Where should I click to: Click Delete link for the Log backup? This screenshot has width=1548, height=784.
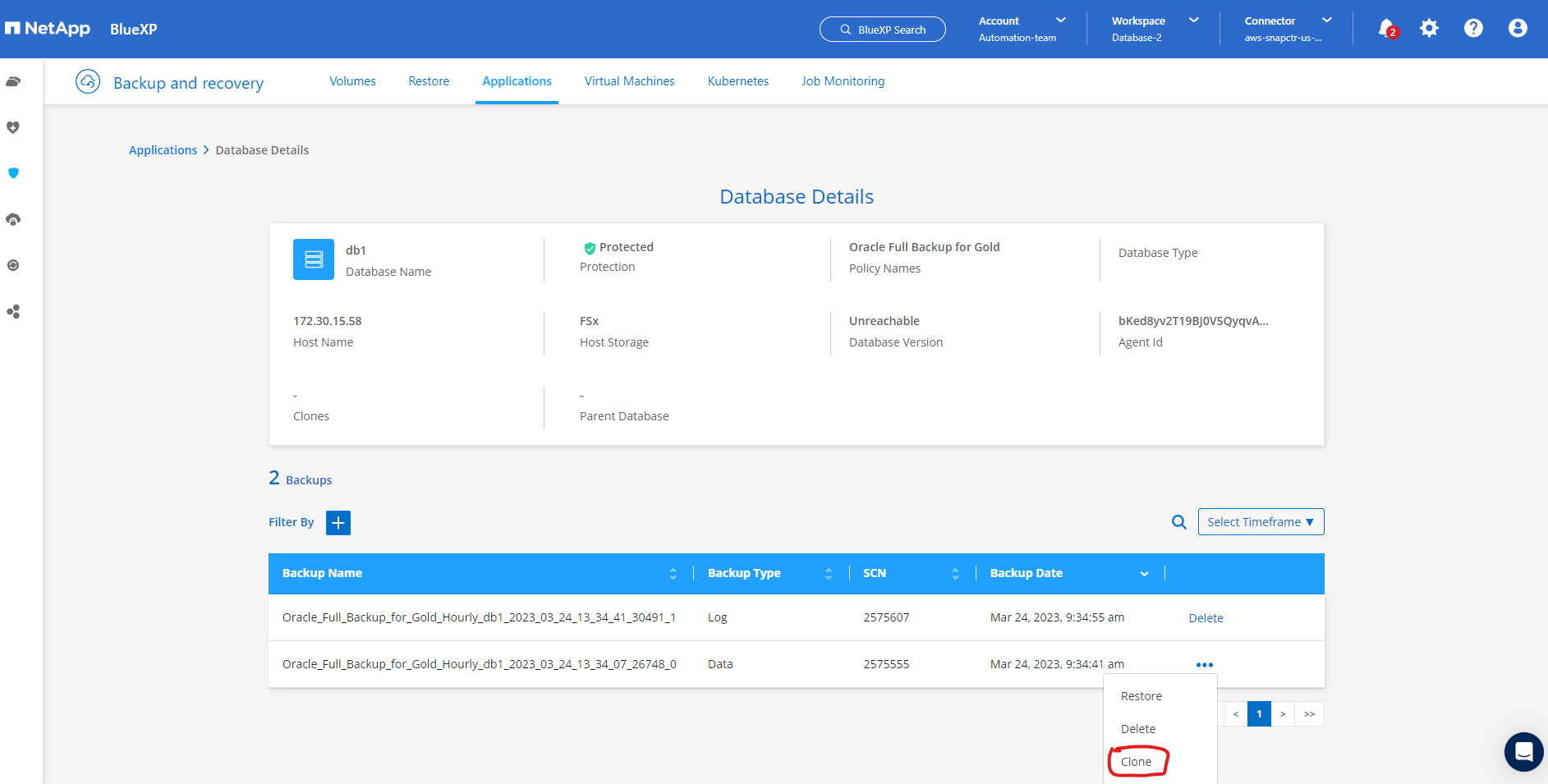1206,618
